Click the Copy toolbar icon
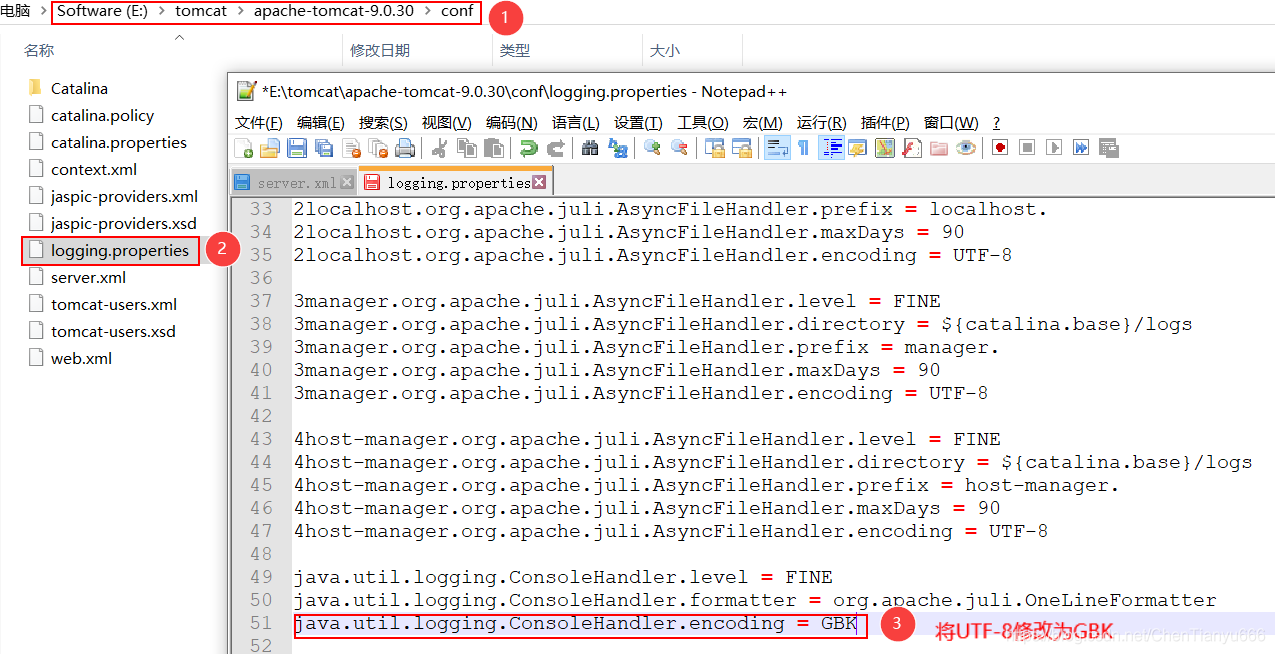 [466, 148]
